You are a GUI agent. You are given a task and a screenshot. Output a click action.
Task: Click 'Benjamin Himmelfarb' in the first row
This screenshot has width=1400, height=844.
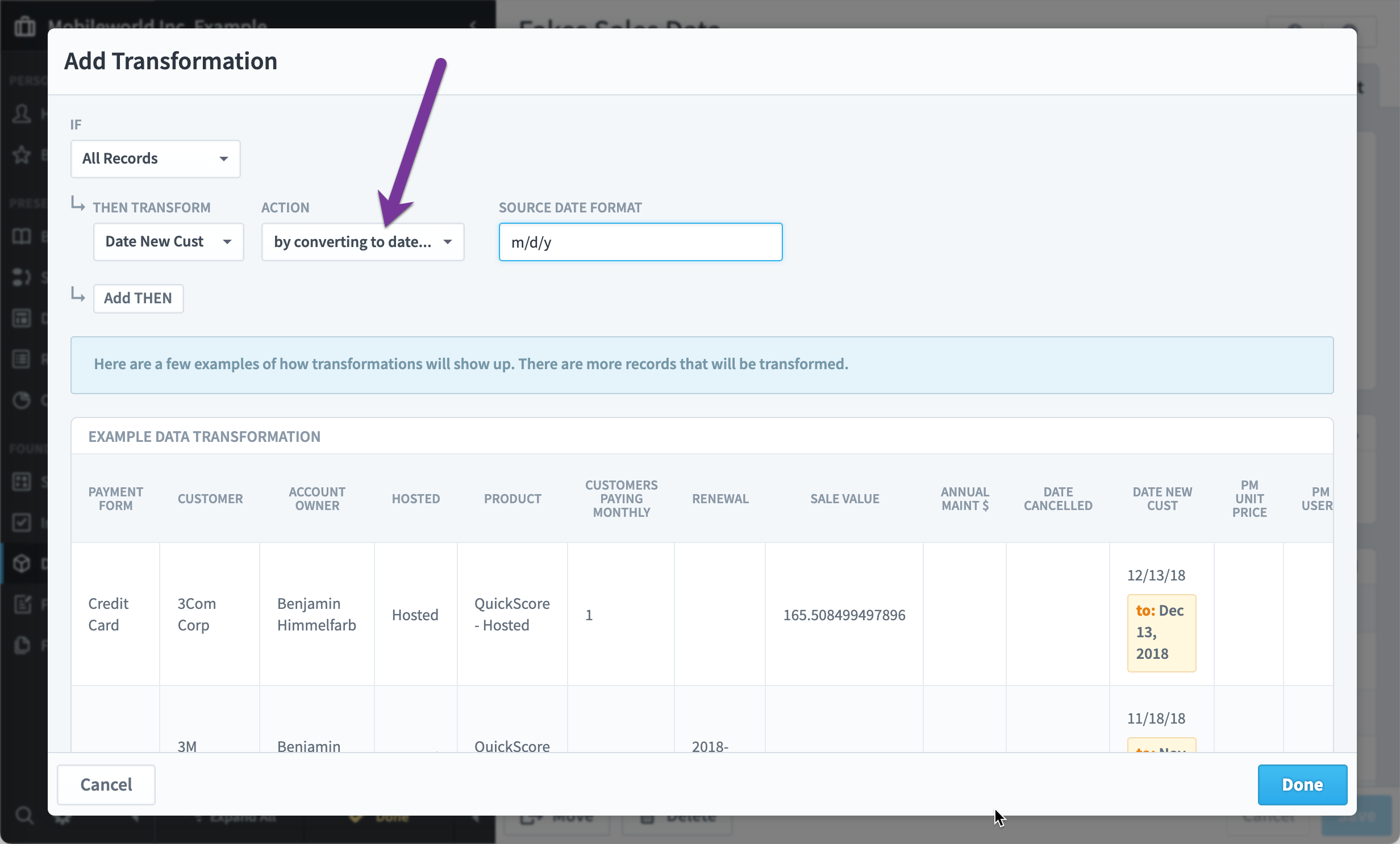pyautogui.click(x=316, y=614)
